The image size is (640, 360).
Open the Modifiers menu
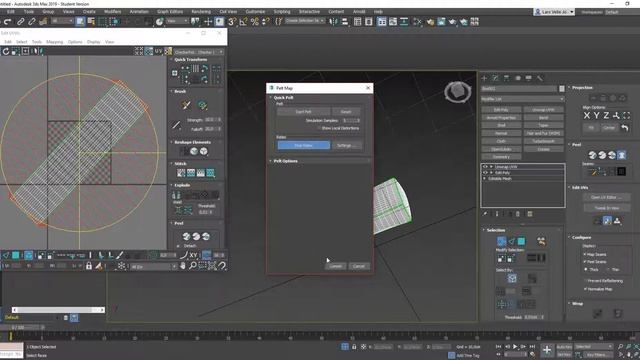click(113, 12)
